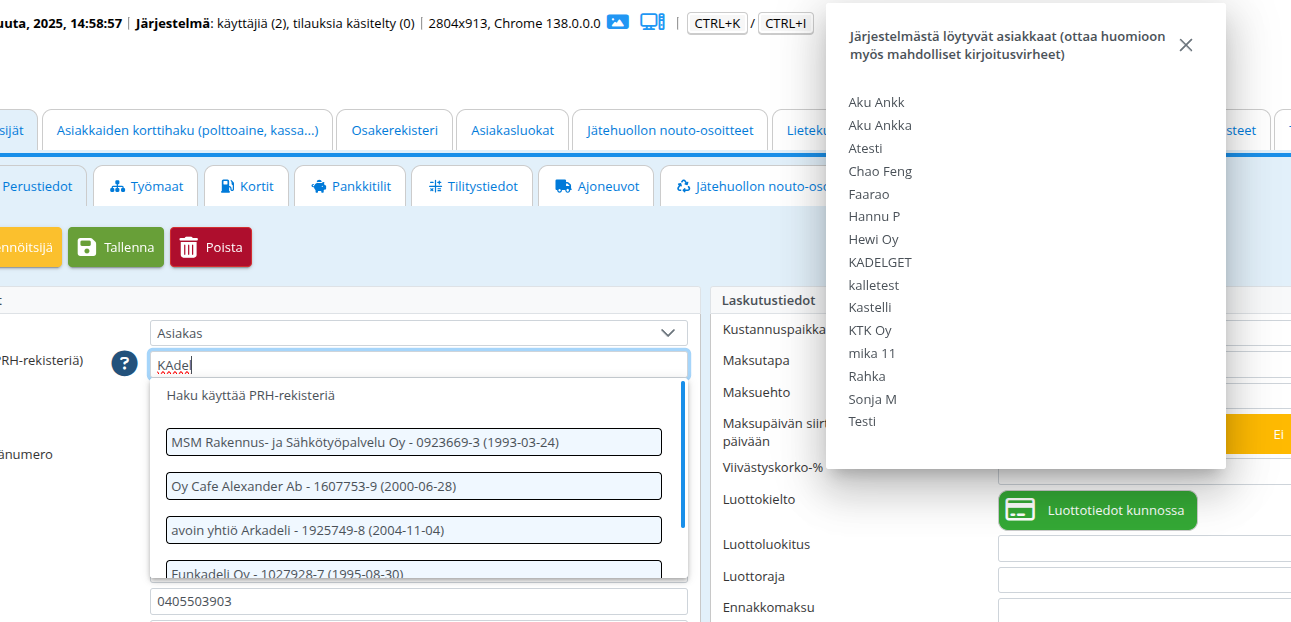Image resolution: width=1291 pixels, height=622 pixels.
Task: Select Oy Cafe Alexander Ab from suggestions
Action: (x=414, y=486)
